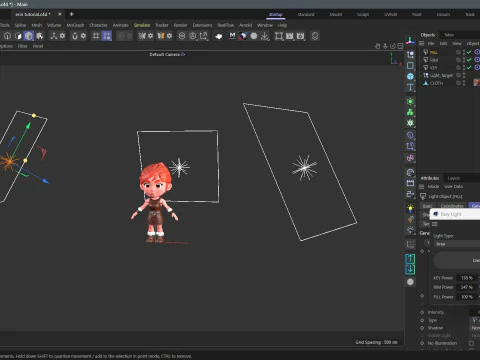Switch to the Takes tab

449,35
